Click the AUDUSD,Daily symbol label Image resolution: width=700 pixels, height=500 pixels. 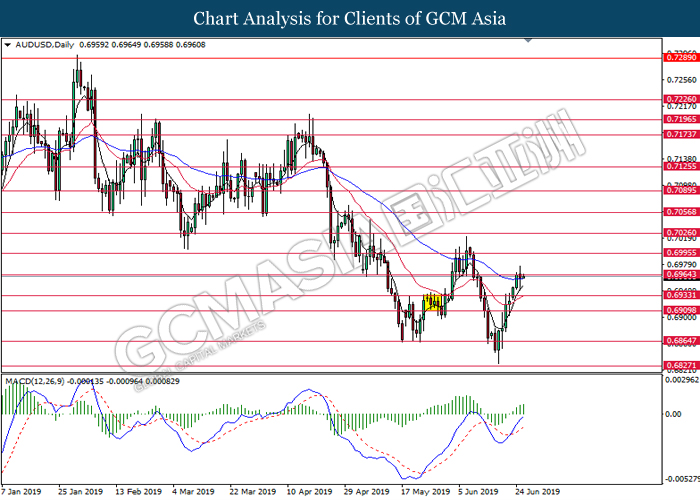[x=42, y=45]
